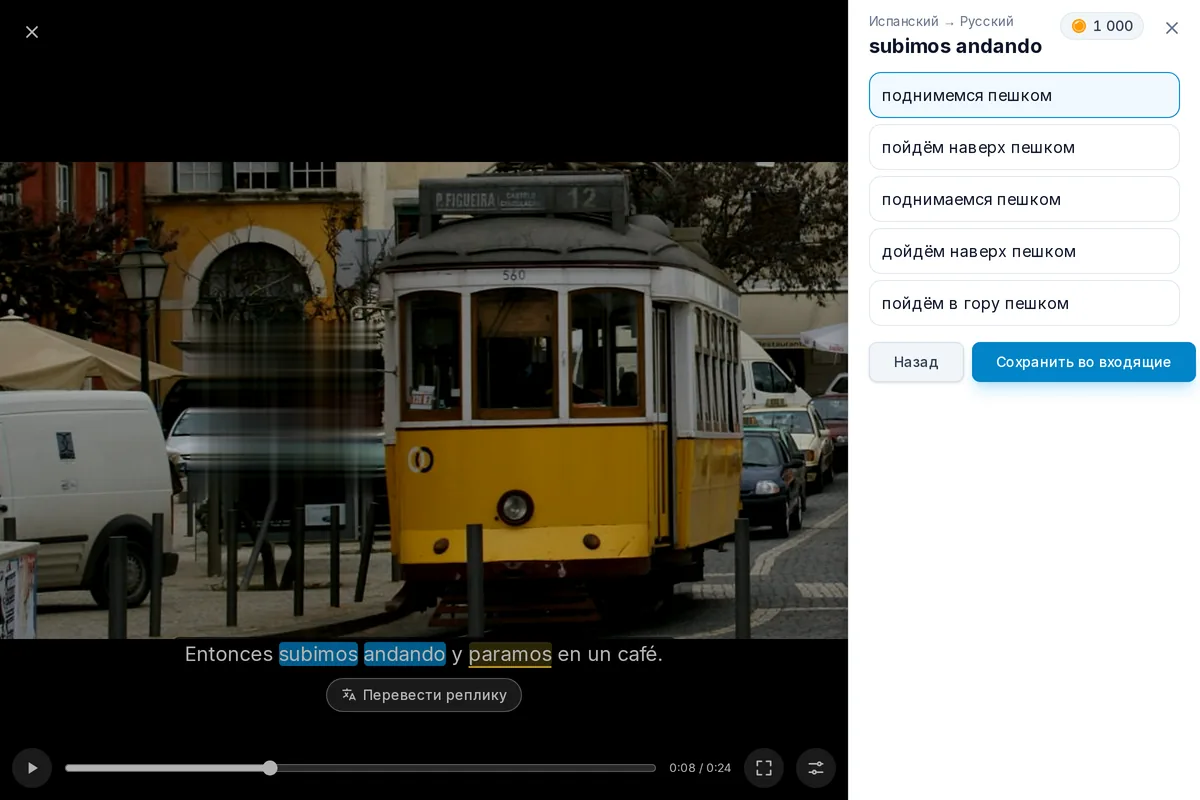Close the translation panel
1200x800 pixels.
tap(1172, 28)
